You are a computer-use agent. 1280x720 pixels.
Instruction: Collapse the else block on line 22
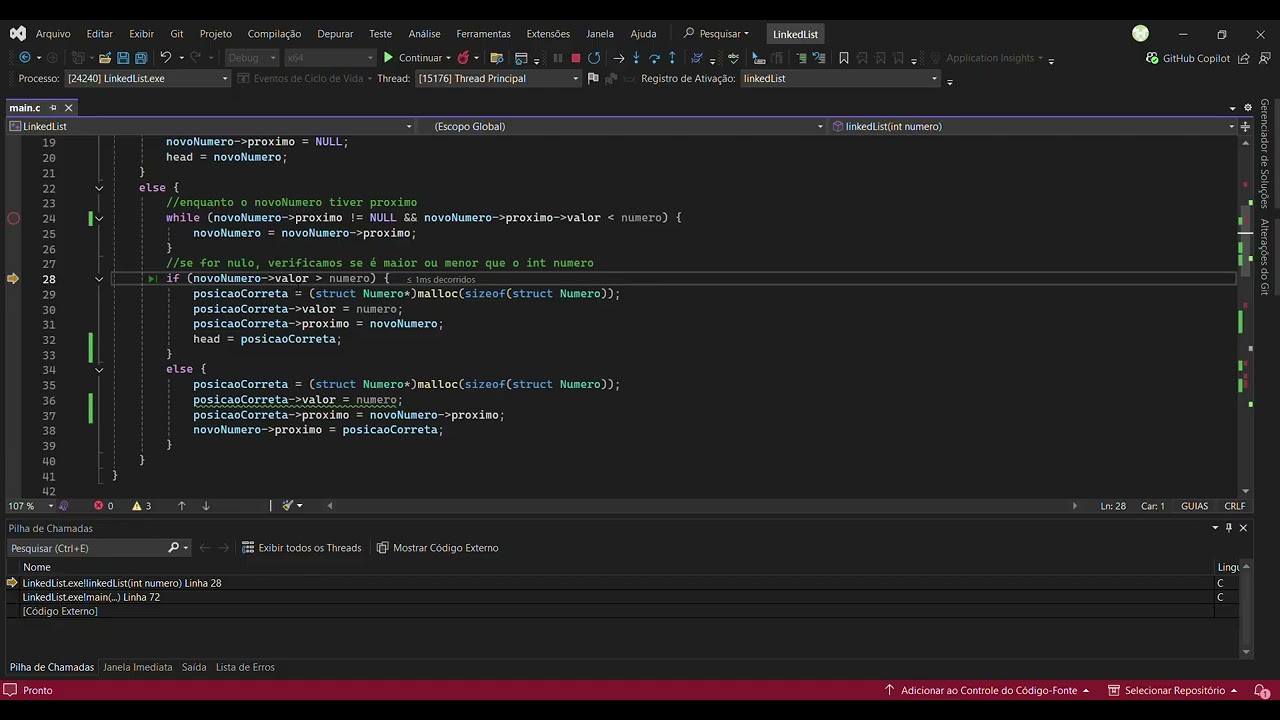(99, 188)
